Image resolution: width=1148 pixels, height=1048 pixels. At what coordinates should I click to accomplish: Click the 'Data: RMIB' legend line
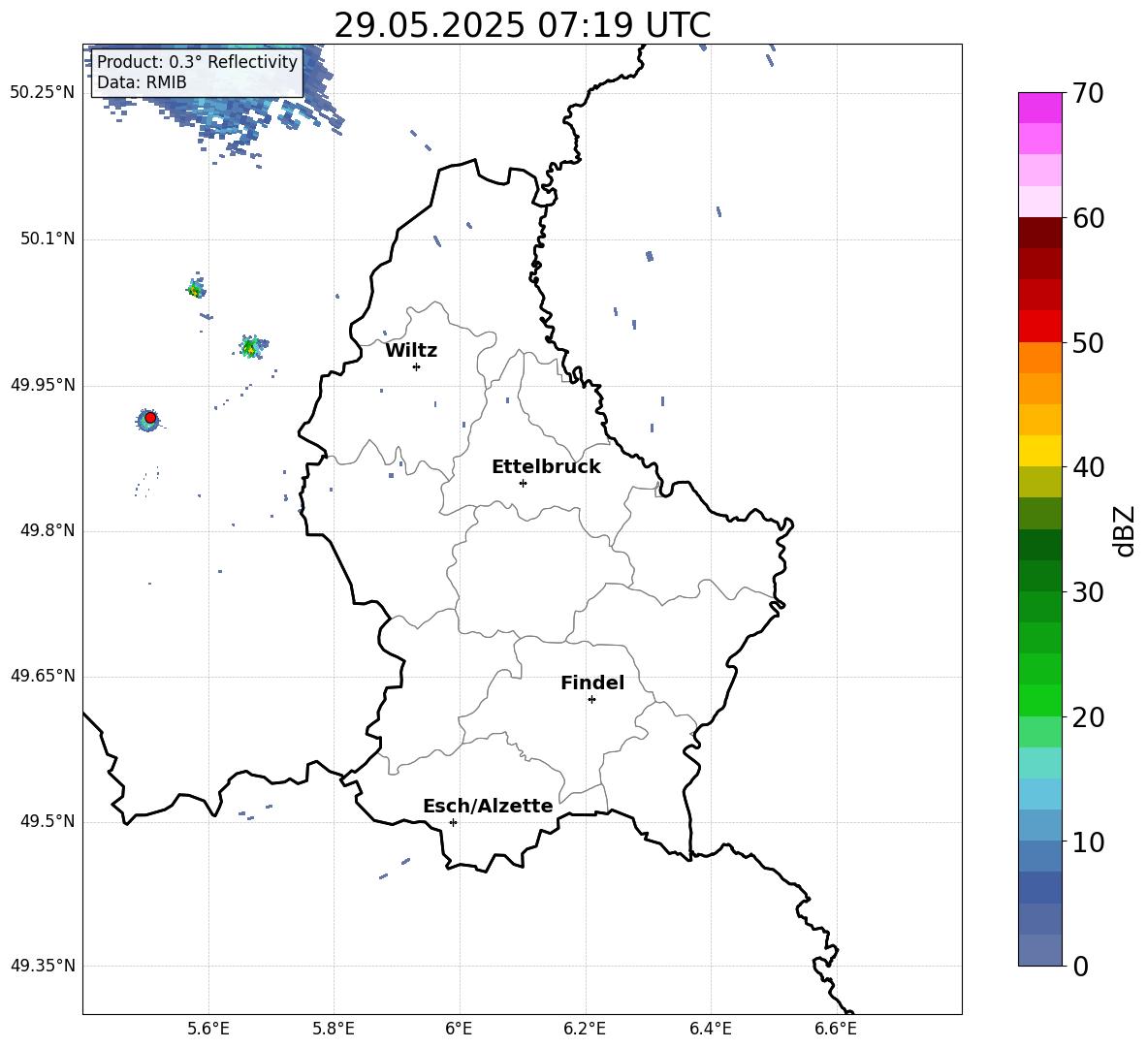coord(142,82)
